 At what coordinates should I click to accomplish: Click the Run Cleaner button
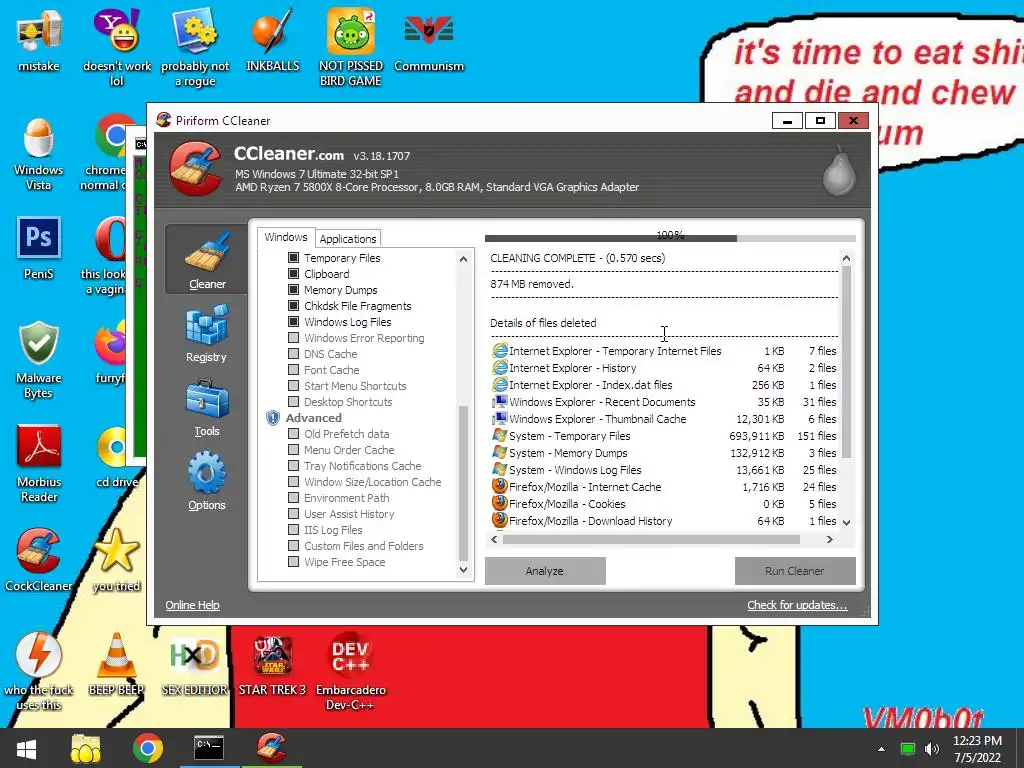tap(794, 571)
